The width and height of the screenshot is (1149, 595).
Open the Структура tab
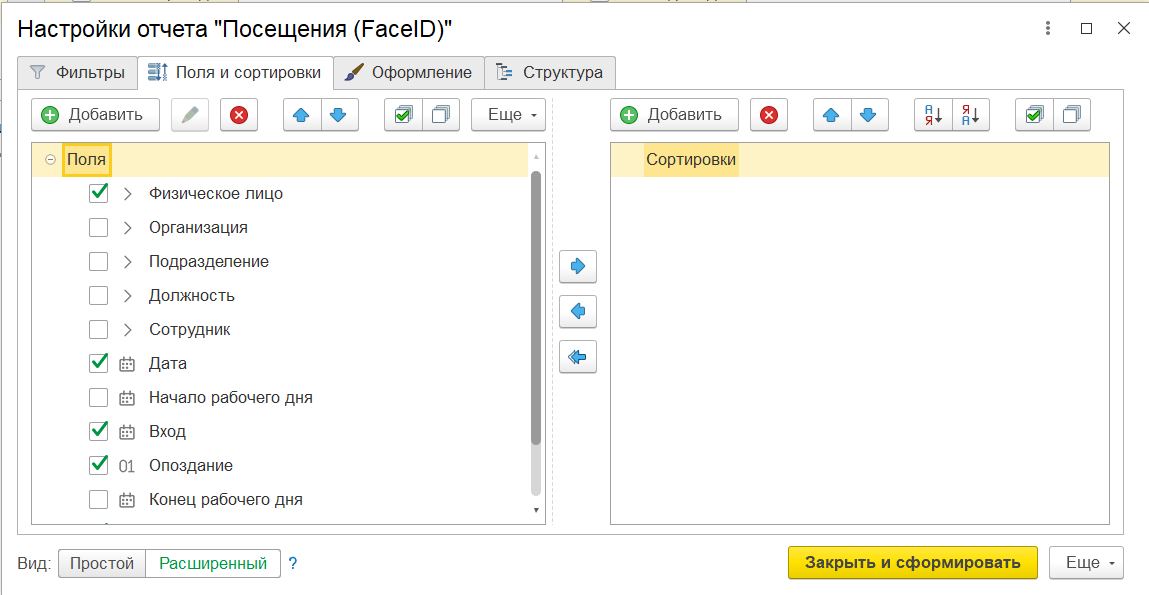550,72
